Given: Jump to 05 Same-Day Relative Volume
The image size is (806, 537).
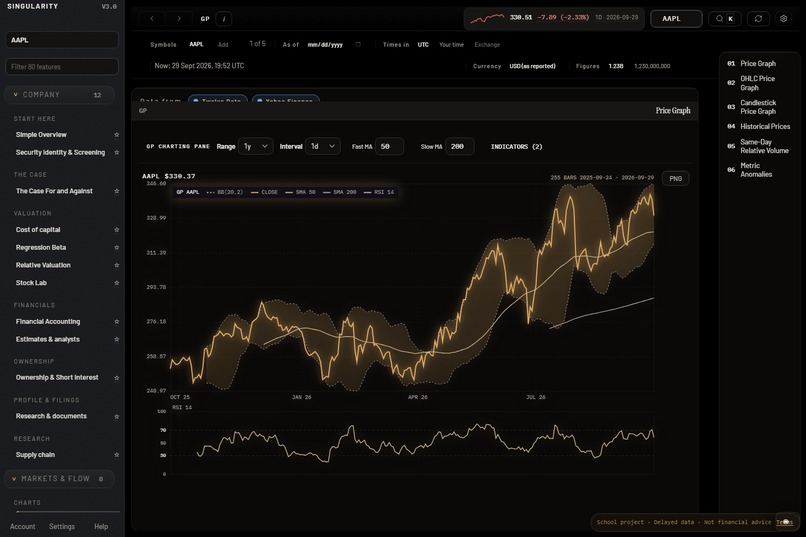Looking at the screenshot, I should (758, 146).
